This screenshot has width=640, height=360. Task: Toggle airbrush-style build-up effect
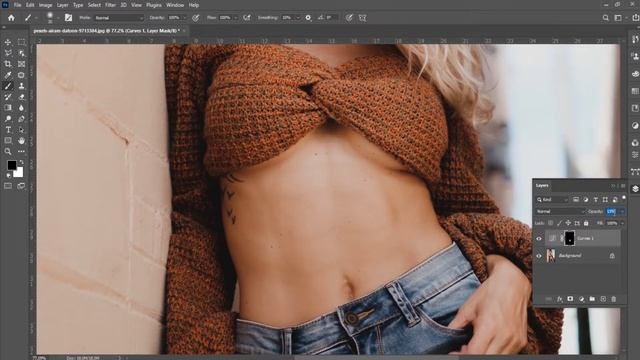coord(247,18)
